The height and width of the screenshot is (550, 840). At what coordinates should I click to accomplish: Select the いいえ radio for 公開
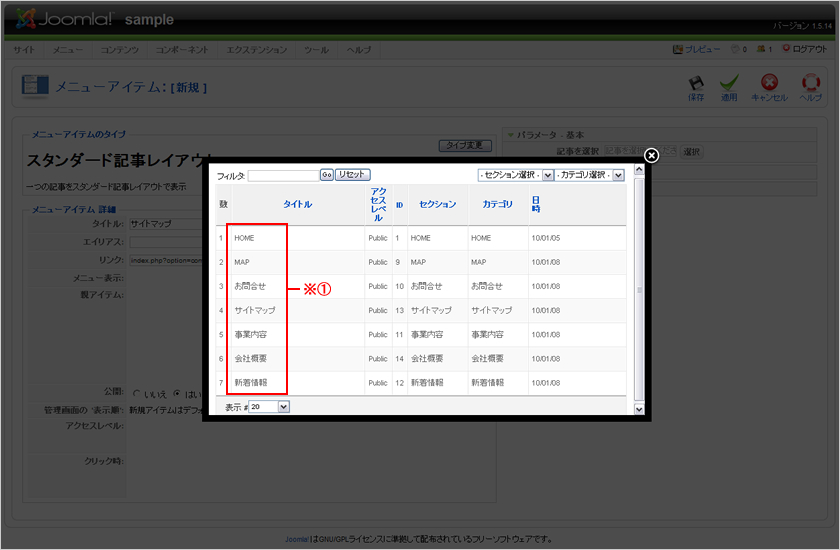(137, 394)
